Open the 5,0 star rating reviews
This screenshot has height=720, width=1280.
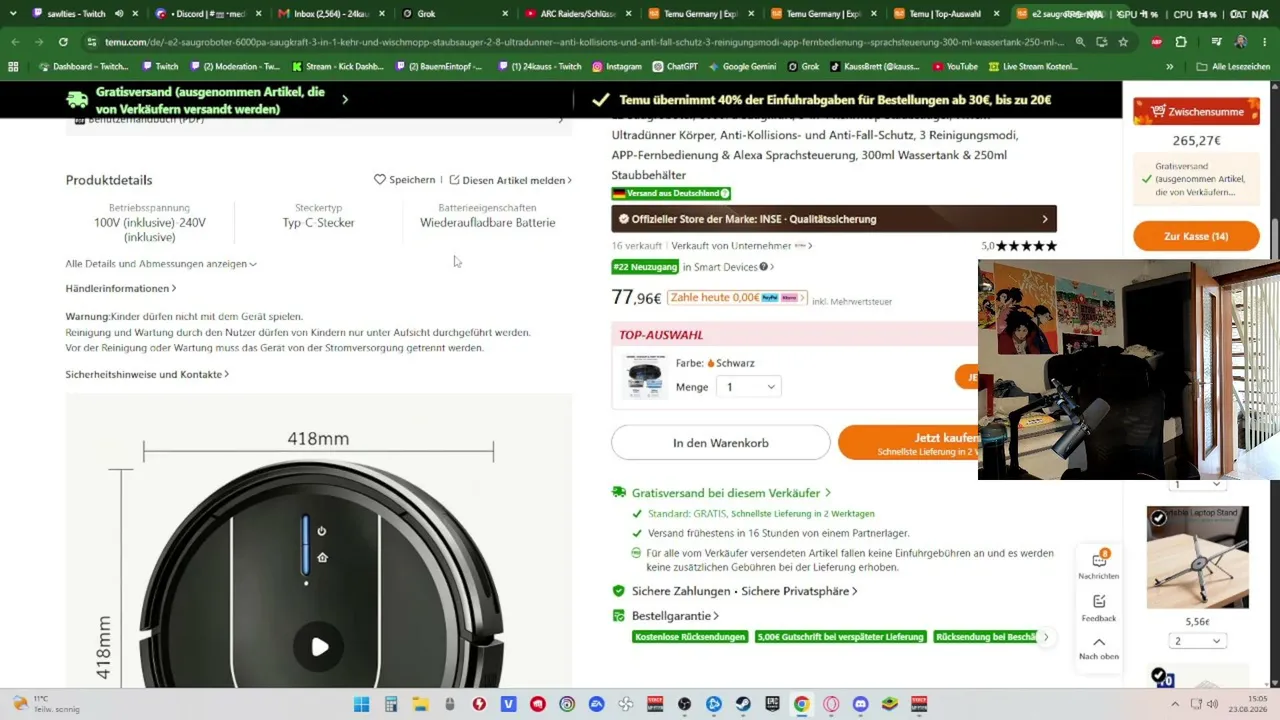[1019, 246]
